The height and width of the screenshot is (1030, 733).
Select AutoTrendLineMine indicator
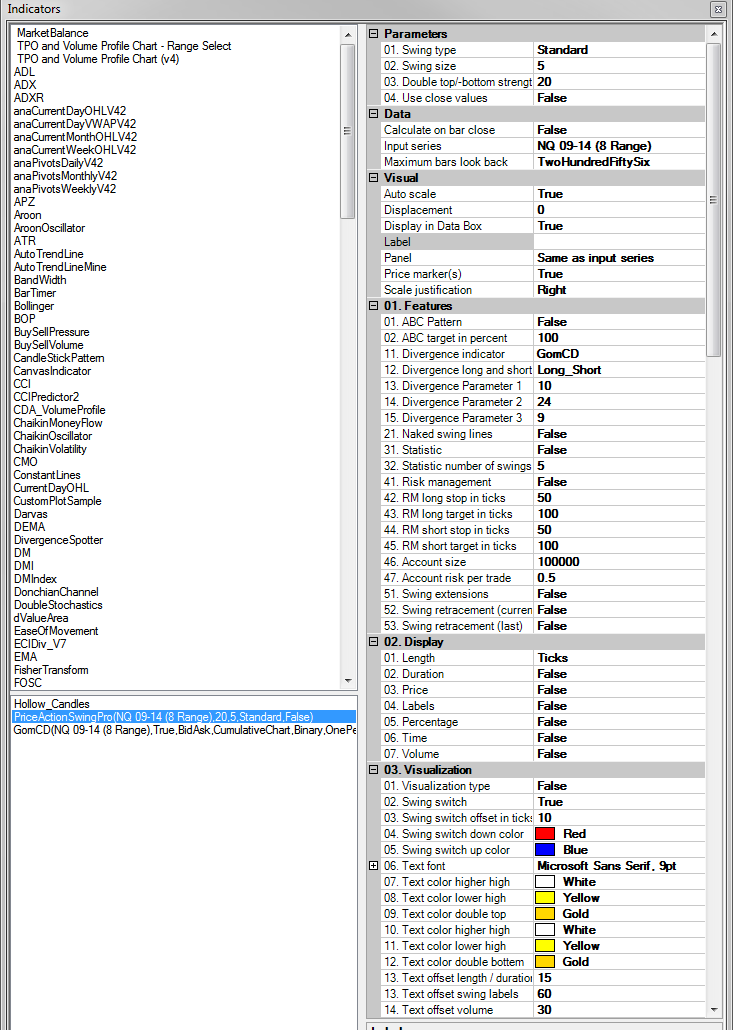pos(60,267)
